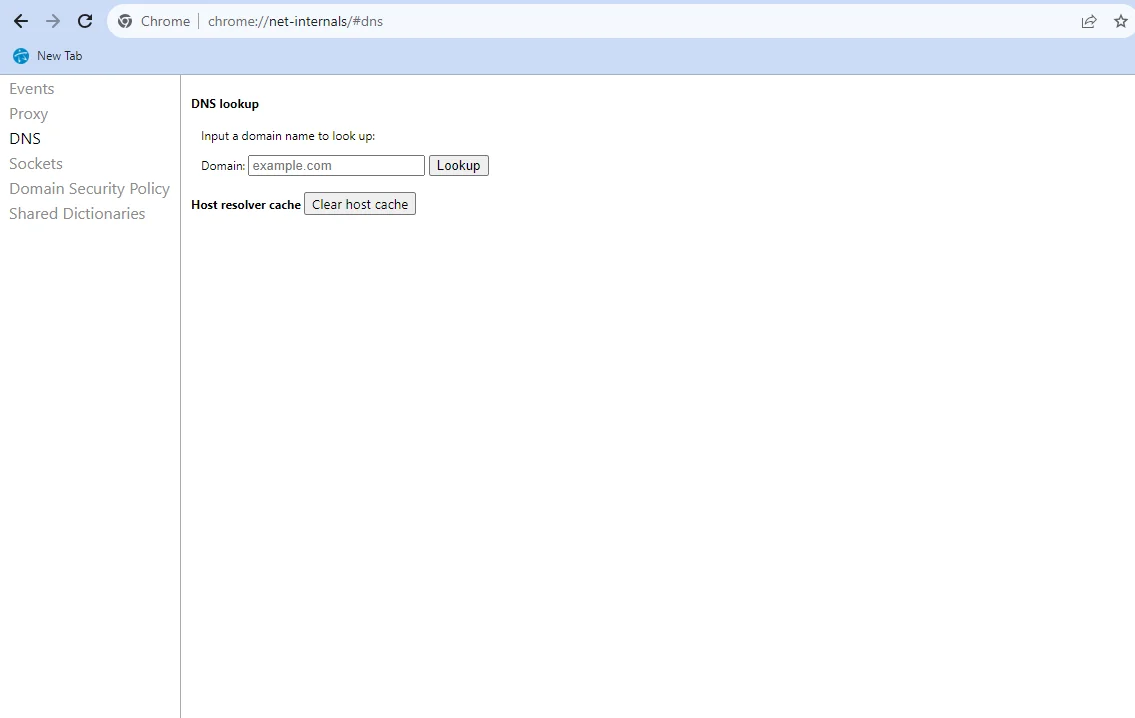This screenshot has width=1135, height=718.
Task: Click the 'Domain:' label
Action: click(x=223, y=166)
